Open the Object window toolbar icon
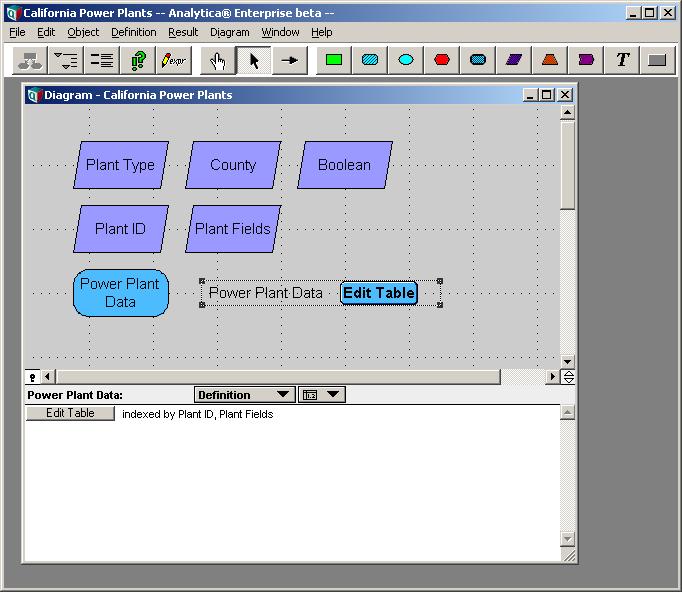The image size is (682, 592). click(x=102, y=60)
